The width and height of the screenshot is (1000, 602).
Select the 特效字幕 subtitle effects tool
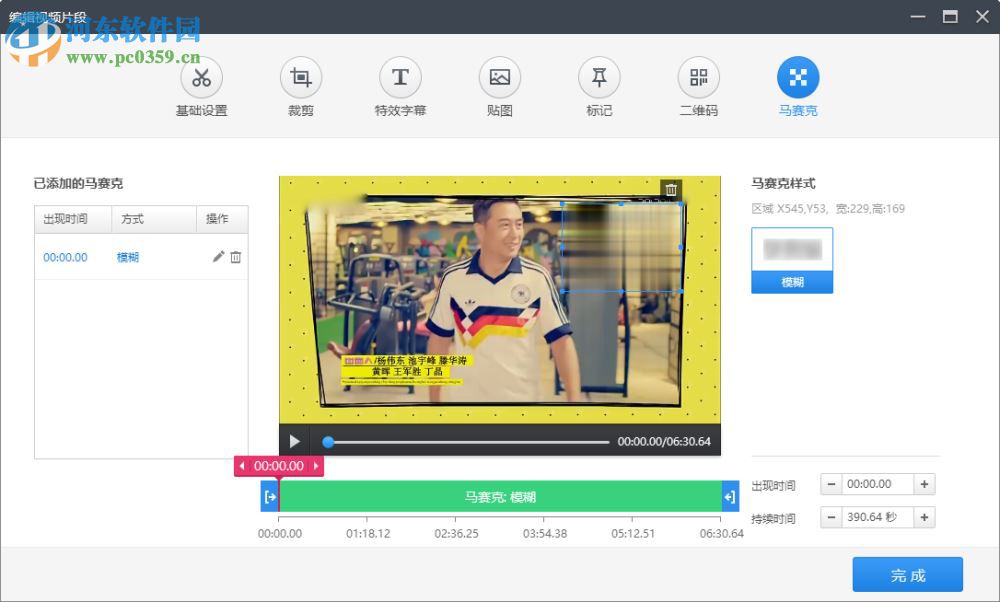click(400, 86)
